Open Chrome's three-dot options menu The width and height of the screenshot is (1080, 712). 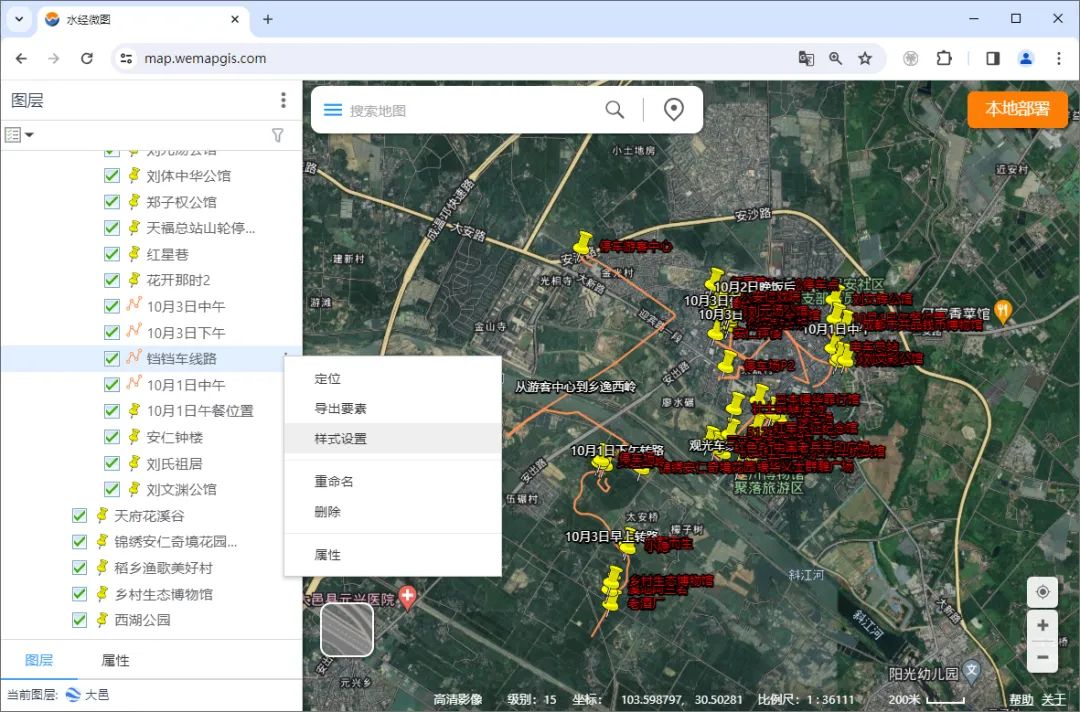(x=1058, y=58)
